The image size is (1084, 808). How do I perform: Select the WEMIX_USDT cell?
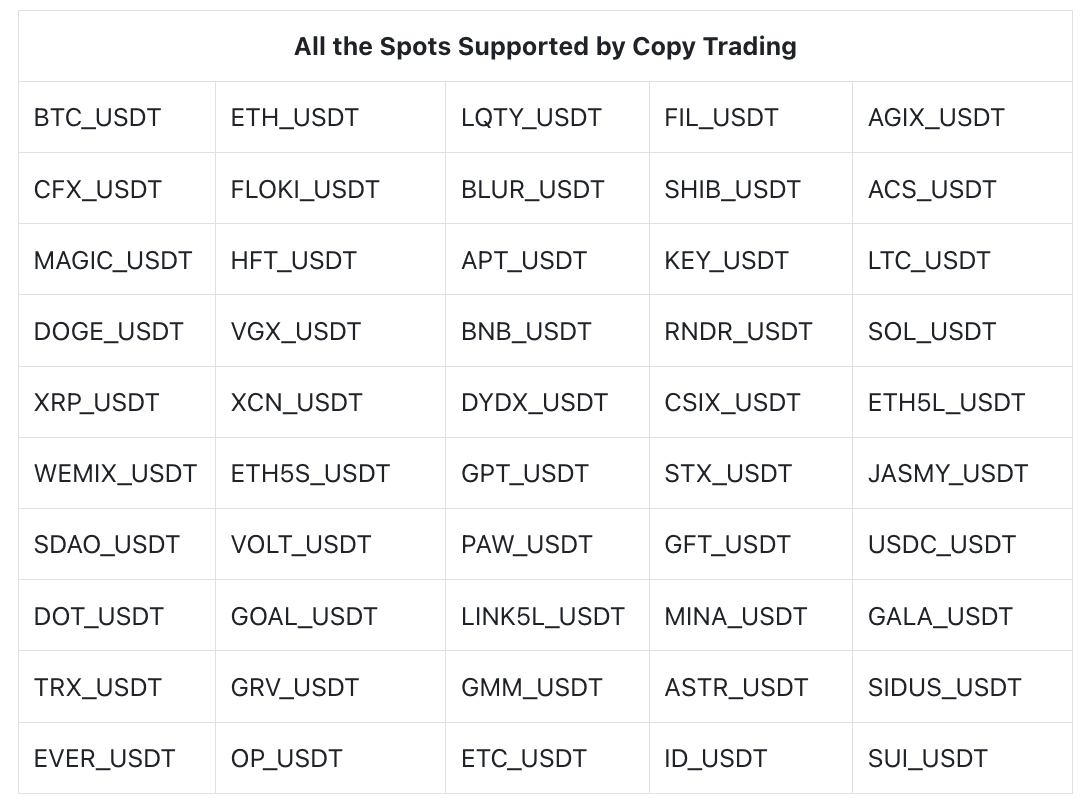[115, 474]
